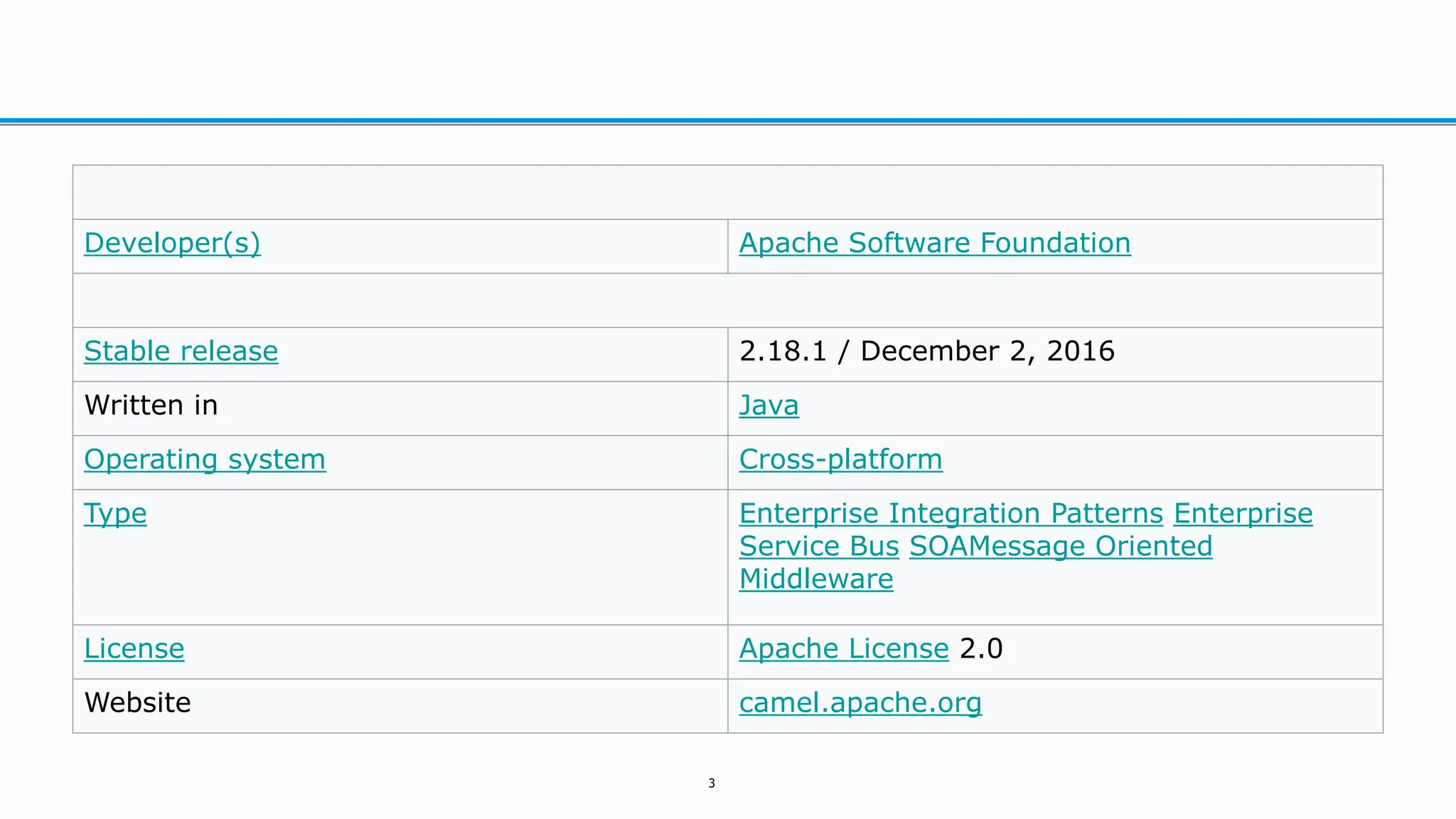This screenshot has height=819, width=1456.
Task: Follow the Cross-platform link
Action: 840,459
